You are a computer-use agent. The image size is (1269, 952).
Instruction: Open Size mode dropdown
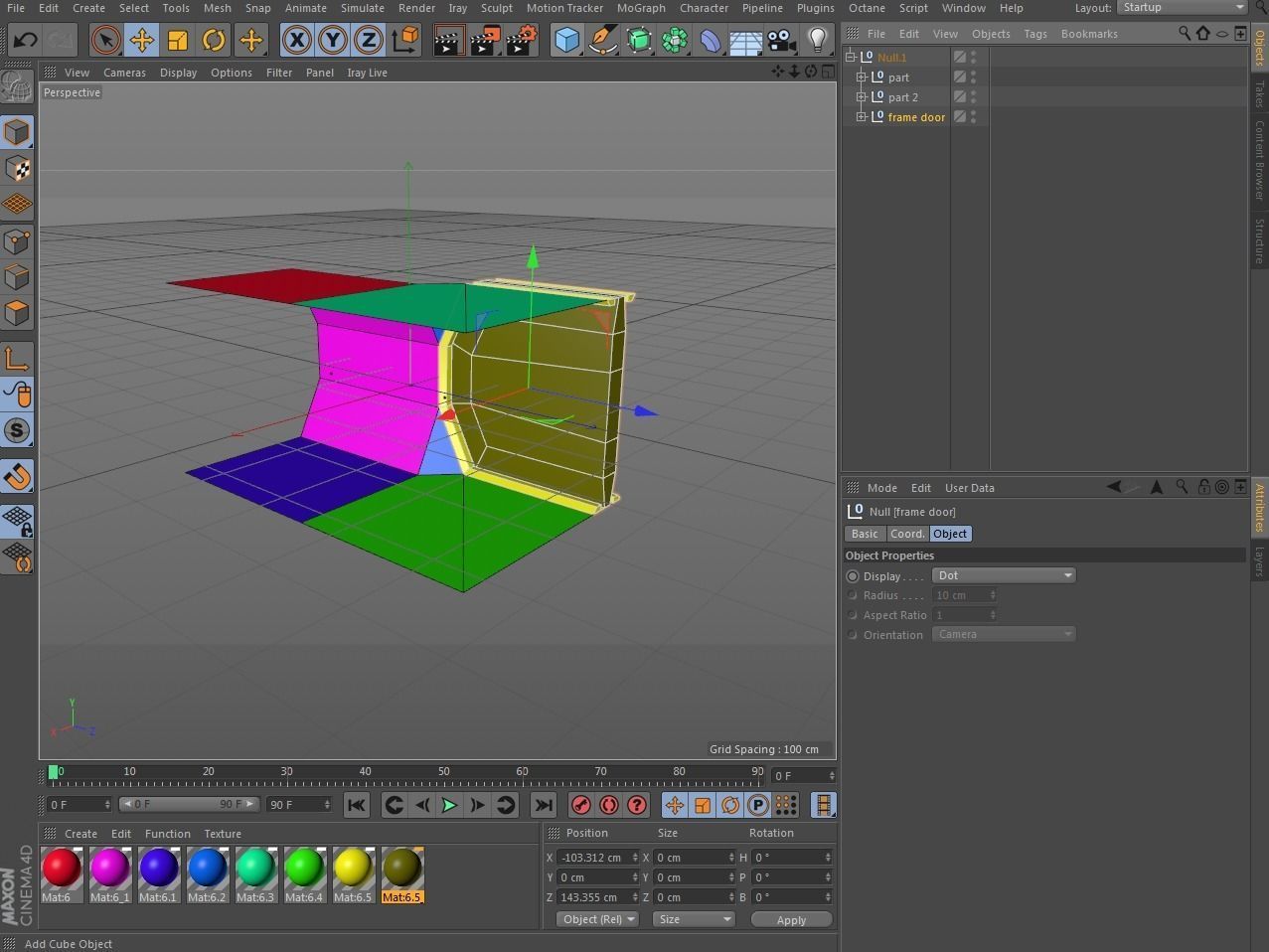coord(694,919)
